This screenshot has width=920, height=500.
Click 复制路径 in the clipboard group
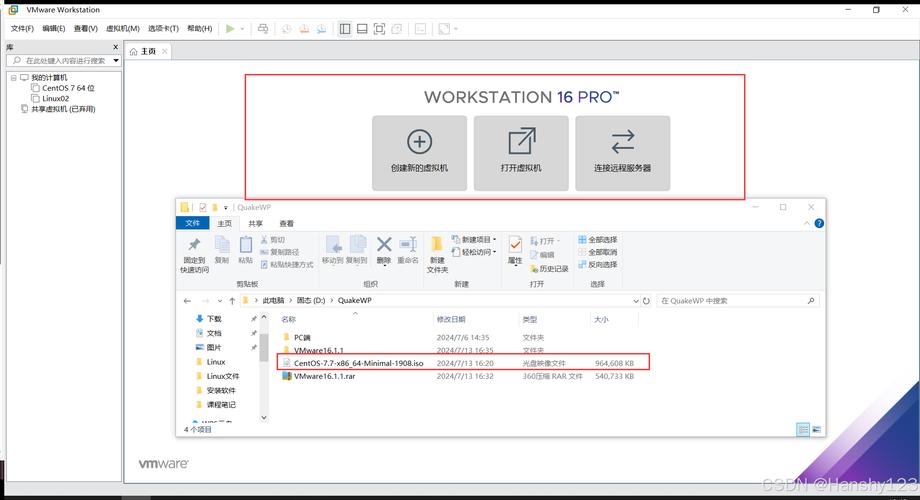click(280, 252)
